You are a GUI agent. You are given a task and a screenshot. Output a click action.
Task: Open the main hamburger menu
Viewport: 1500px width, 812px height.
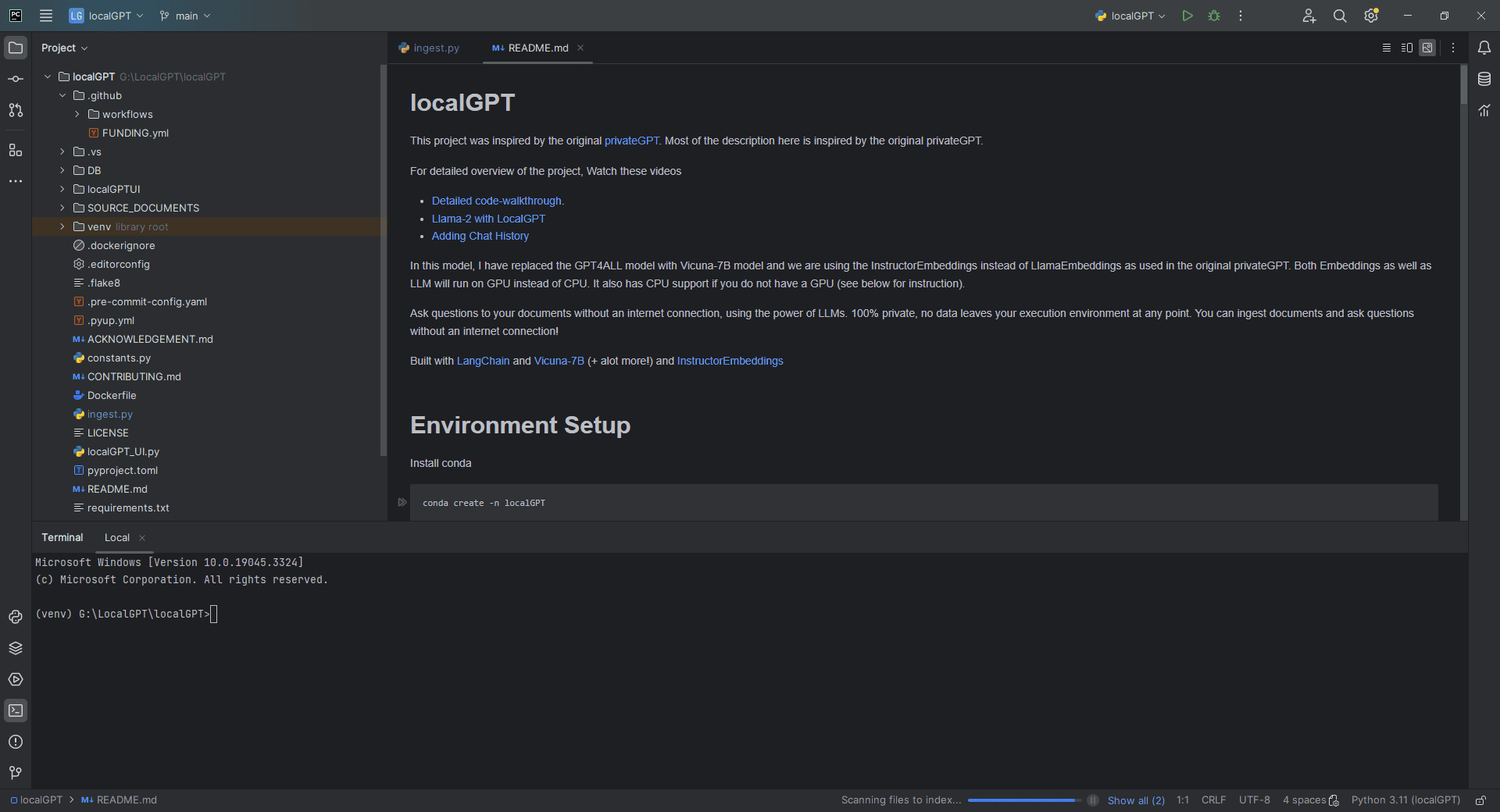tap(46, 16)
